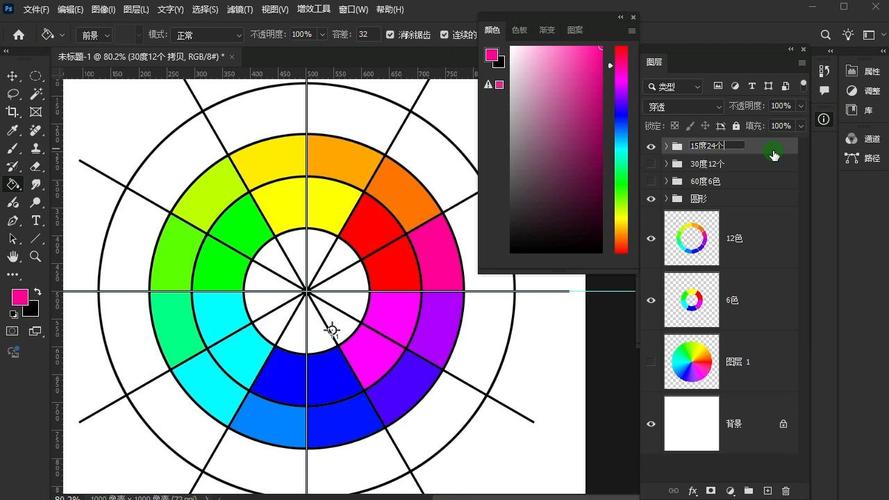Viewport: 889px width, 500px height.
Task: Select the Lasso tool
Action: 12,94
